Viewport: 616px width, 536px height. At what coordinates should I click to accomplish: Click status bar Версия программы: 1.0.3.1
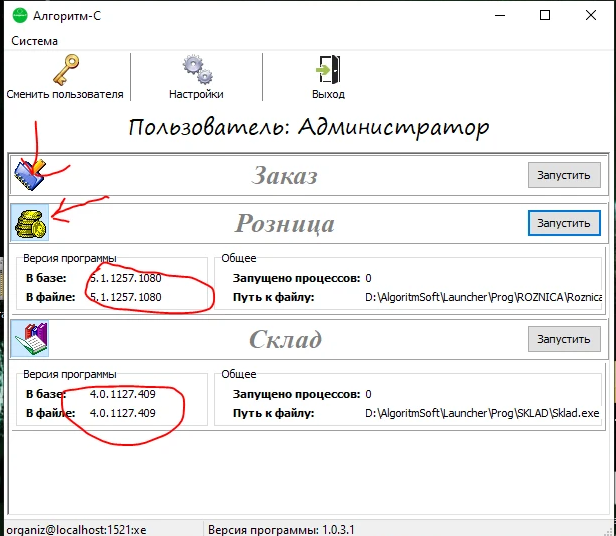(281, 530)
